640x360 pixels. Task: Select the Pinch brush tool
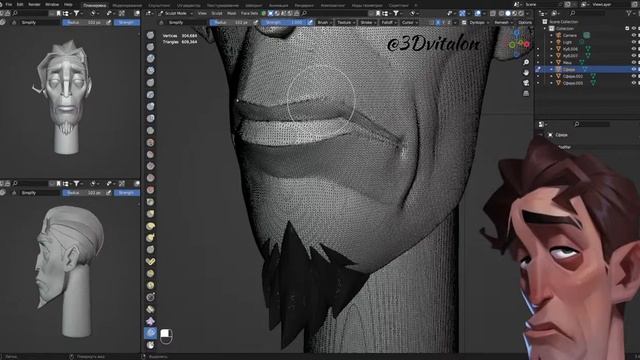point(150,202)
